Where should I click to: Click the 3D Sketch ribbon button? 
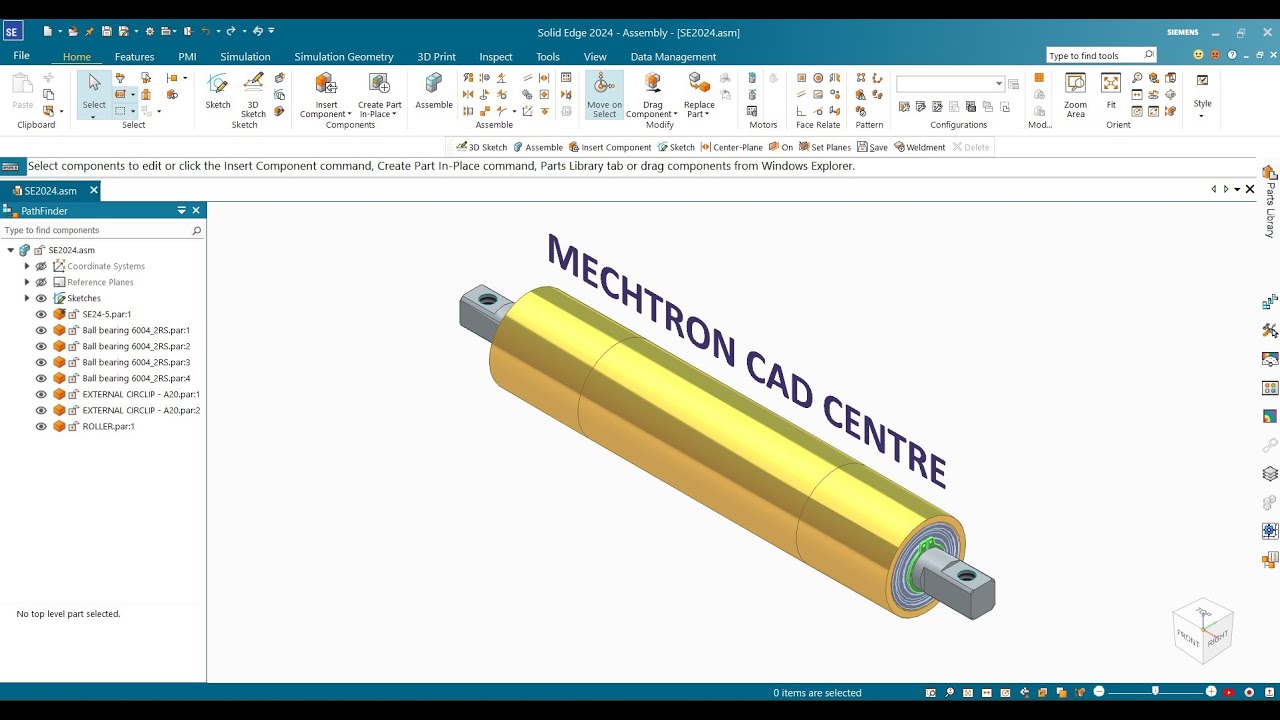(253, 94)
